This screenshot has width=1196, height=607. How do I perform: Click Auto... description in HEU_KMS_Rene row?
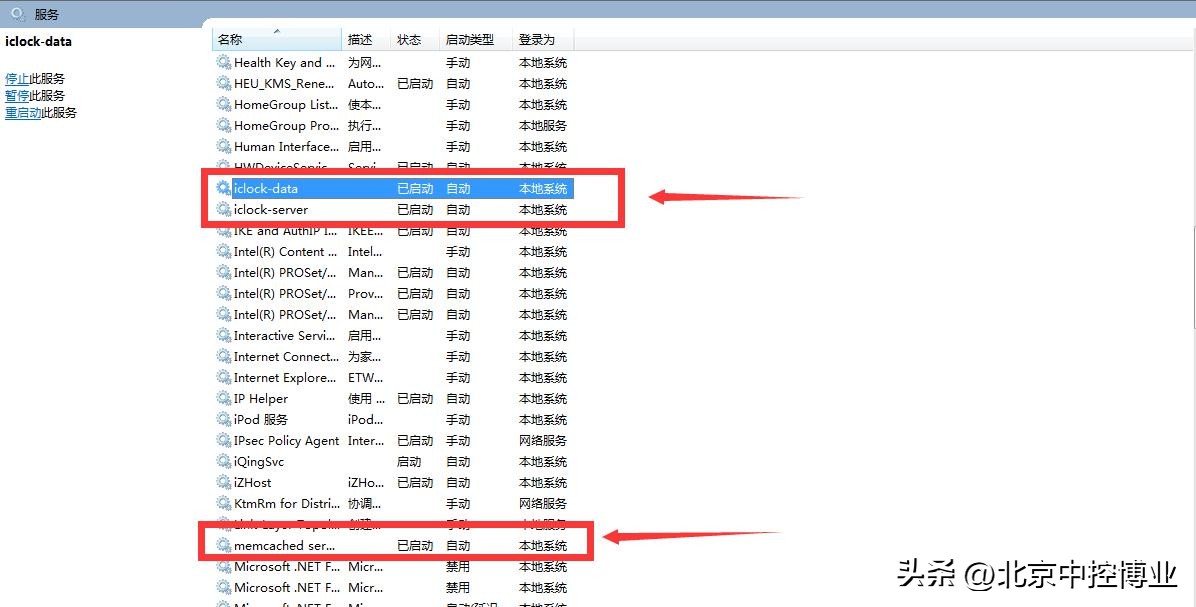[366, 84]
